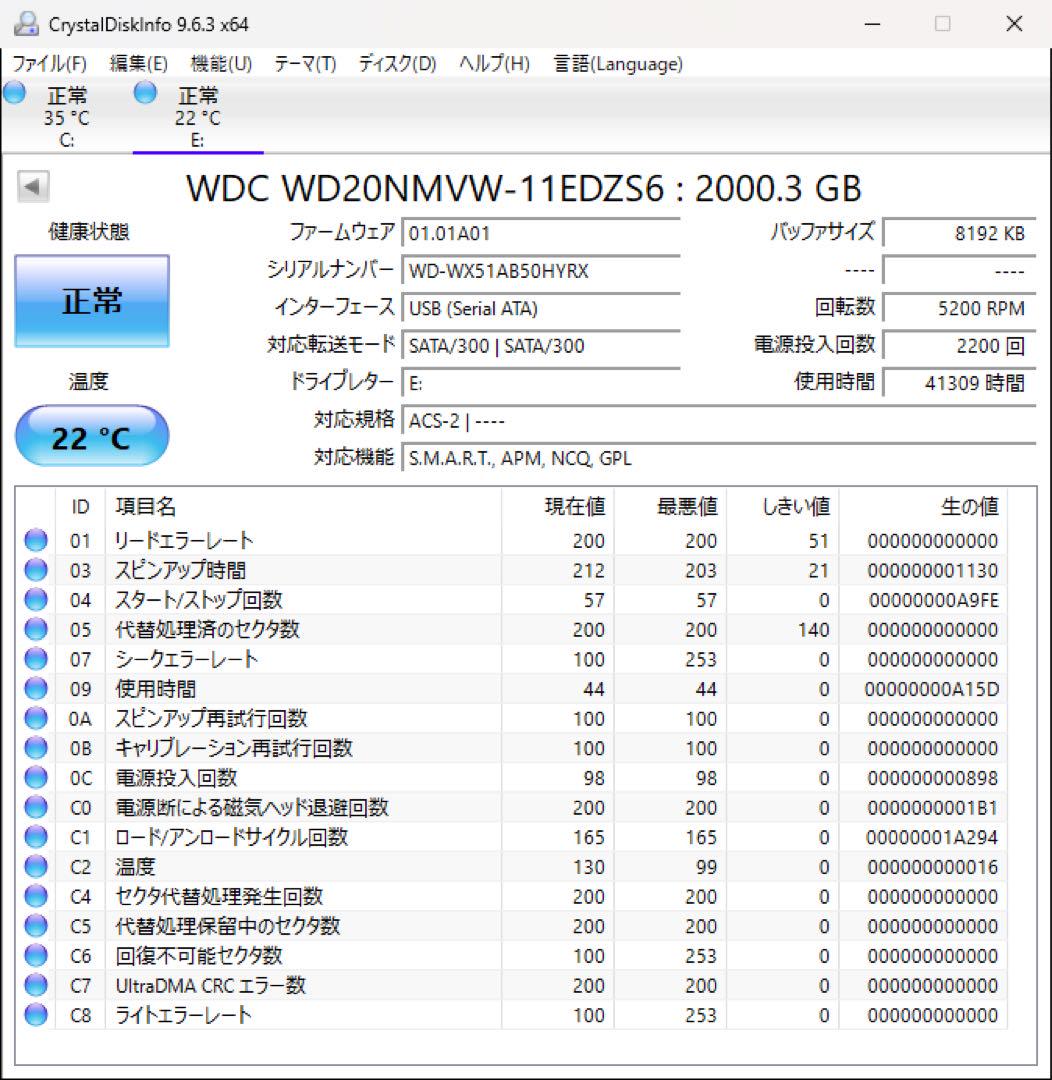Click the ドライブレター field showing E:
This screenshot has width=1052, height=1080.
(x=541, y=383)
